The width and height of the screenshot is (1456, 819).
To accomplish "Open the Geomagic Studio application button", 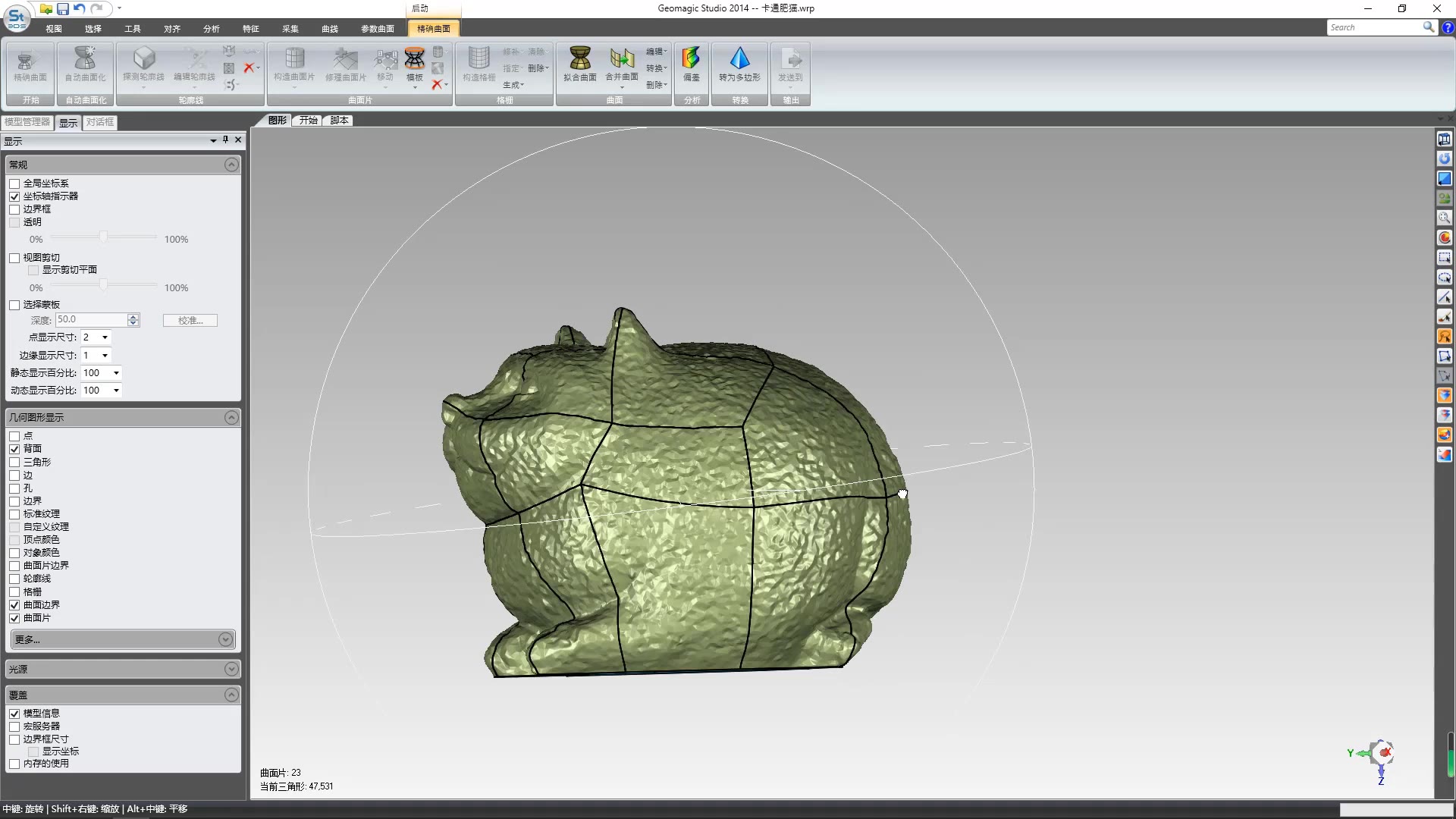I will 17,17.
